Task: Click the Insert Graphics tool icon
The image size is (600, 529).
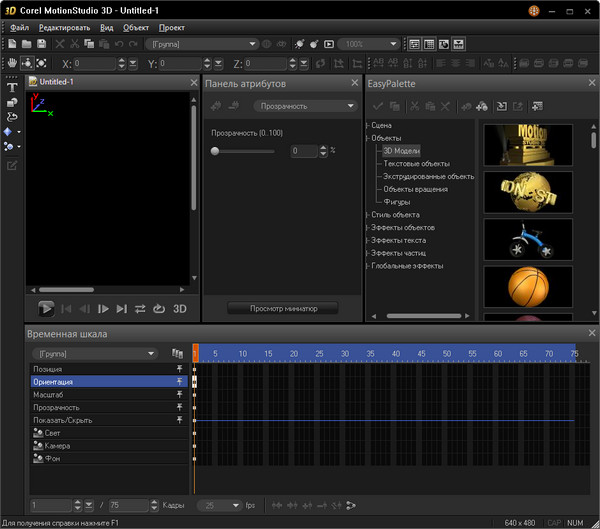Action: (x=12, y=102)
